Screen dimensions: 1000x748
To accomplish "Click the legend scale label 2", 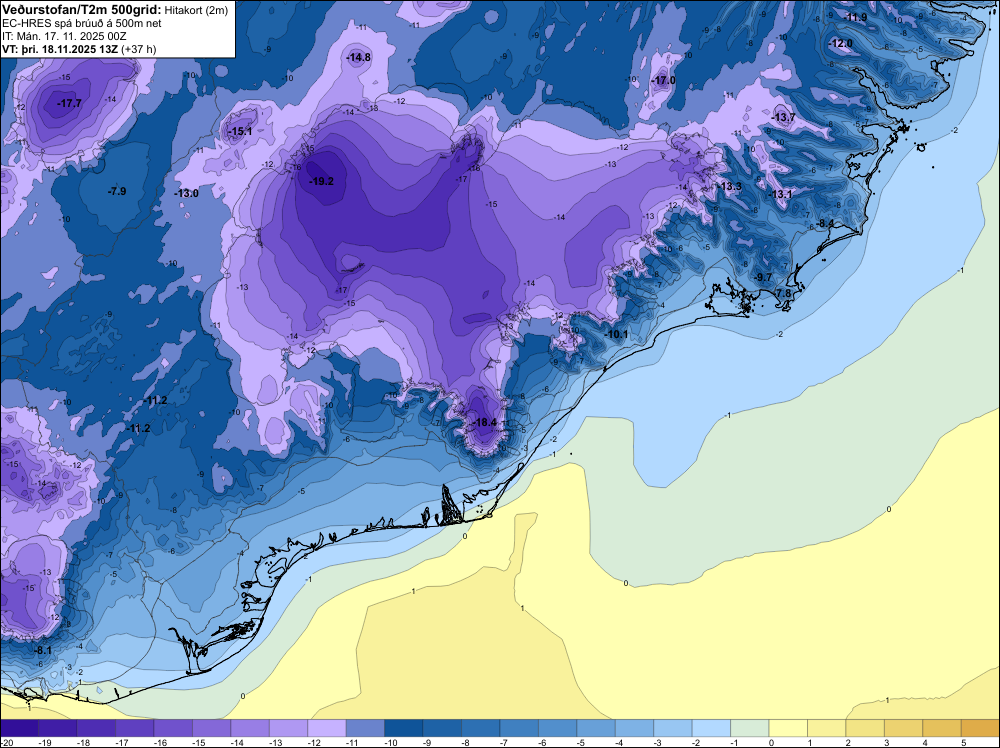I will click(848, 742).
